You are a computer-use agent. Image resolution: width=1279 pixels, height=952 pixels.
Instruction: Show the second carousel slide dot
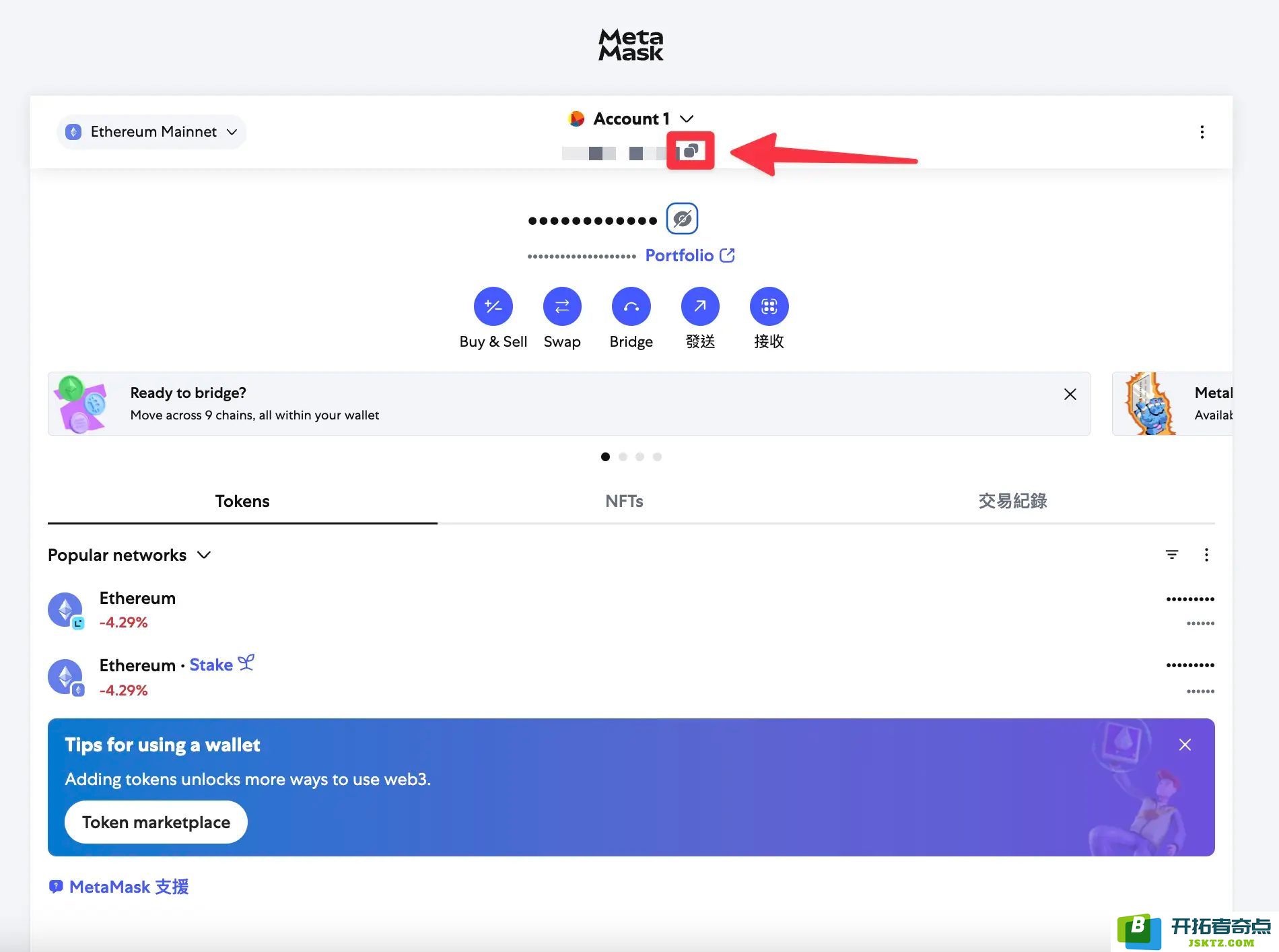[623, 456]
